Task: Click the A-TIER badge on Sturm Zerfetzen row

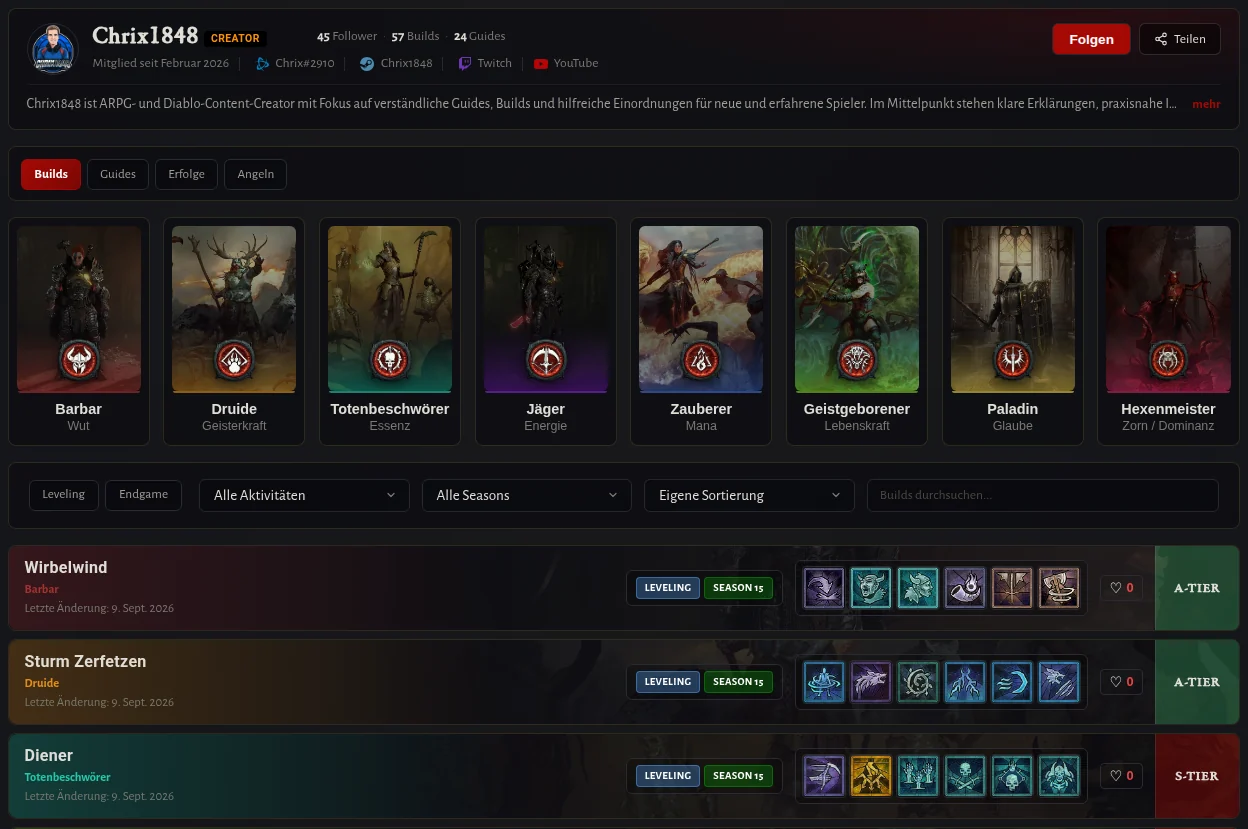Action: [1197, 682]
